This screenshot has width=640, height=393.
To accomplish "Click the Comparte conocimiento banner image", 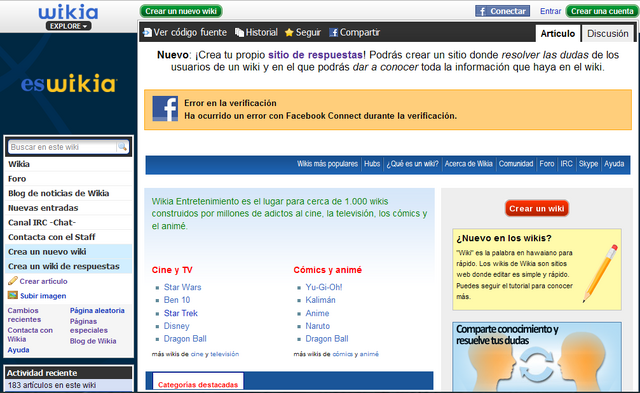I will [x=537, y=357].
